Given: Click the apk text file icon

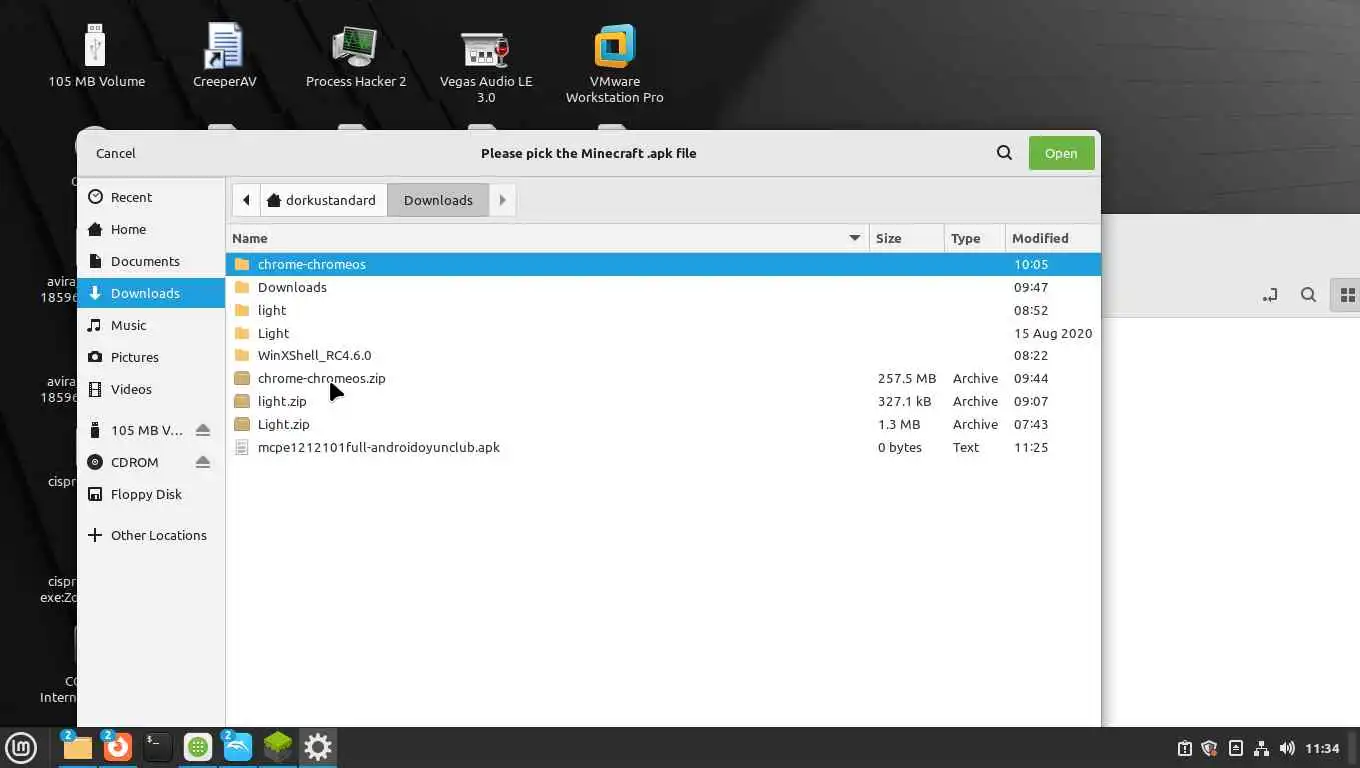Looking at the screenshot, I should coord(241,447).
